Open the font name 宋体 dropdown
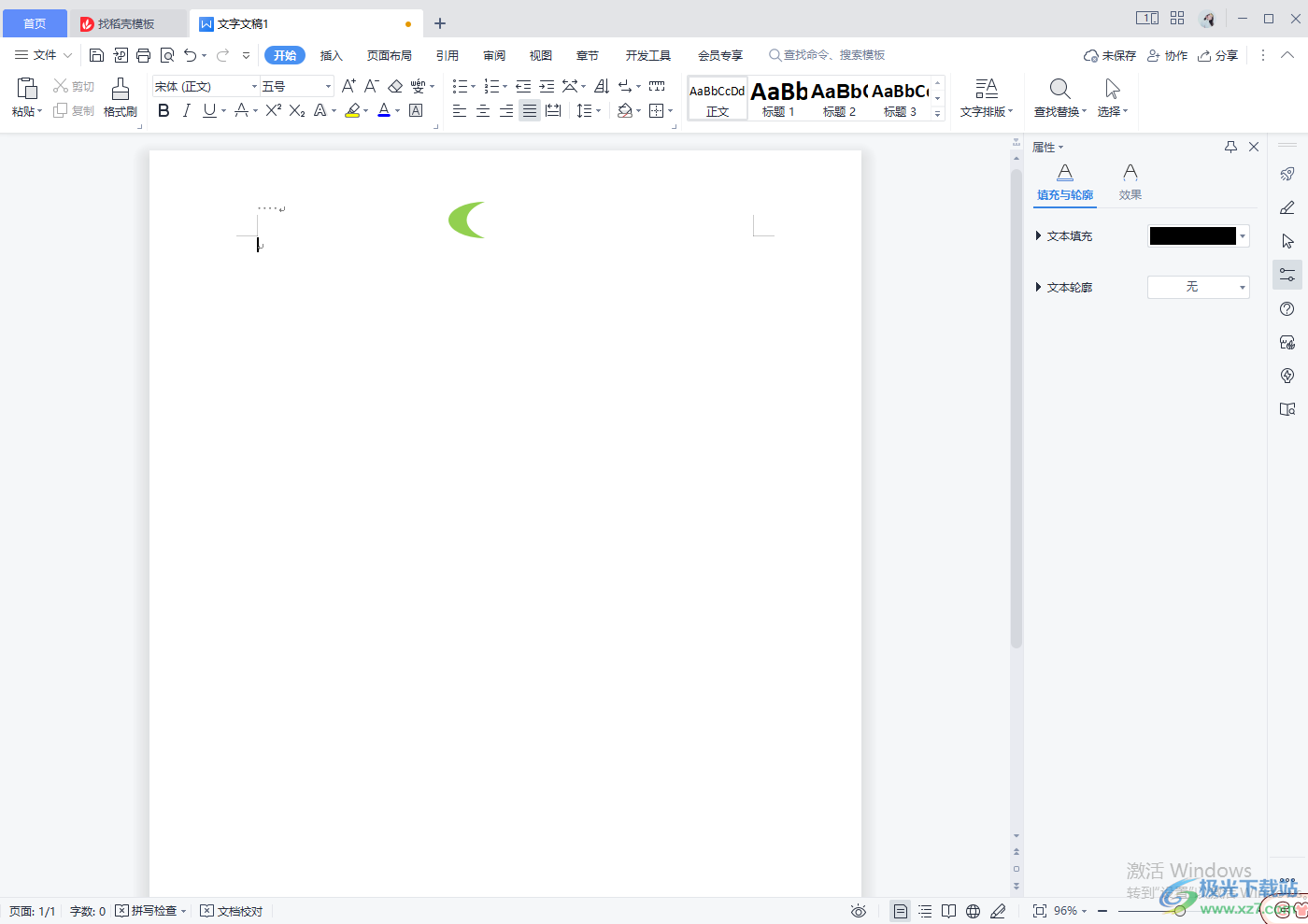Screen dimensions: 1308x924 tap(254, 86)
